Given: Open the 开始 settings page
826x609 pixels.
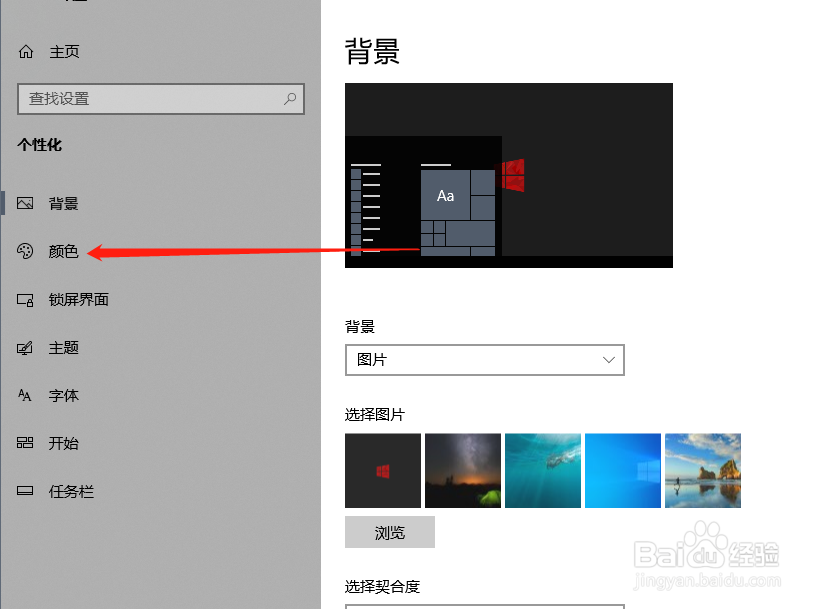Looking at the screenshot, I should coord(63,443).
